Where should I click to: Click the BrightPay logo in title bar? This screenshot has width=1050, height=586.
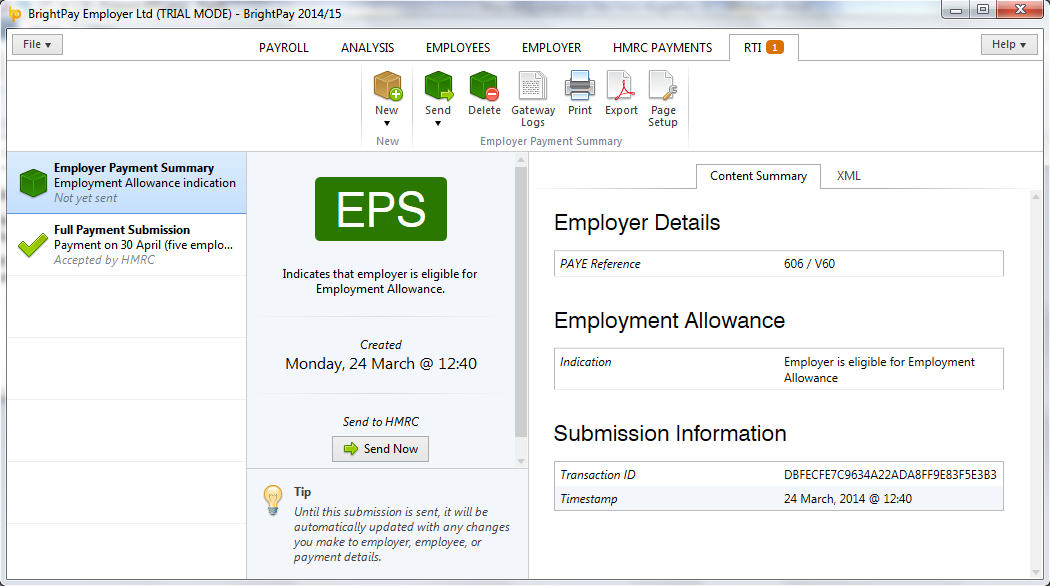tap(15, 13)
